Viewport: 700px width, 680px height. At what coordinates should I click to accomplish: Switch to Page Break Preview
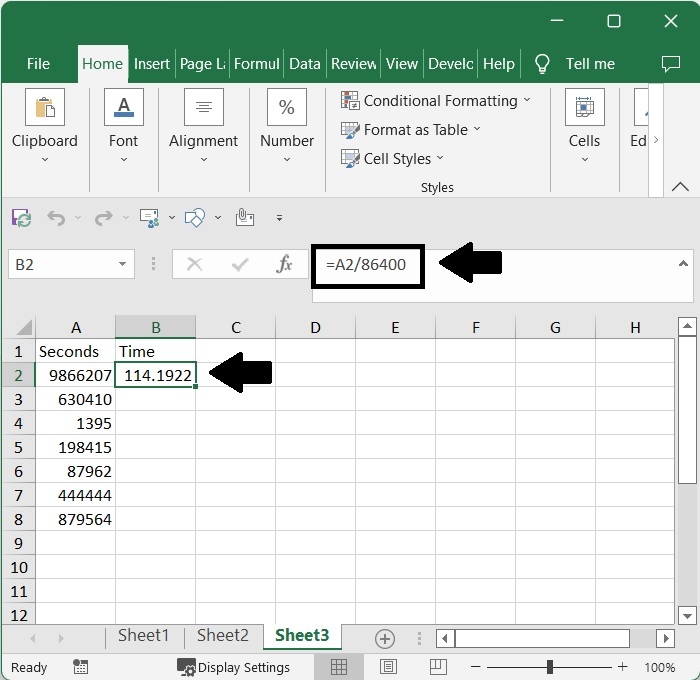coord(438,667)
